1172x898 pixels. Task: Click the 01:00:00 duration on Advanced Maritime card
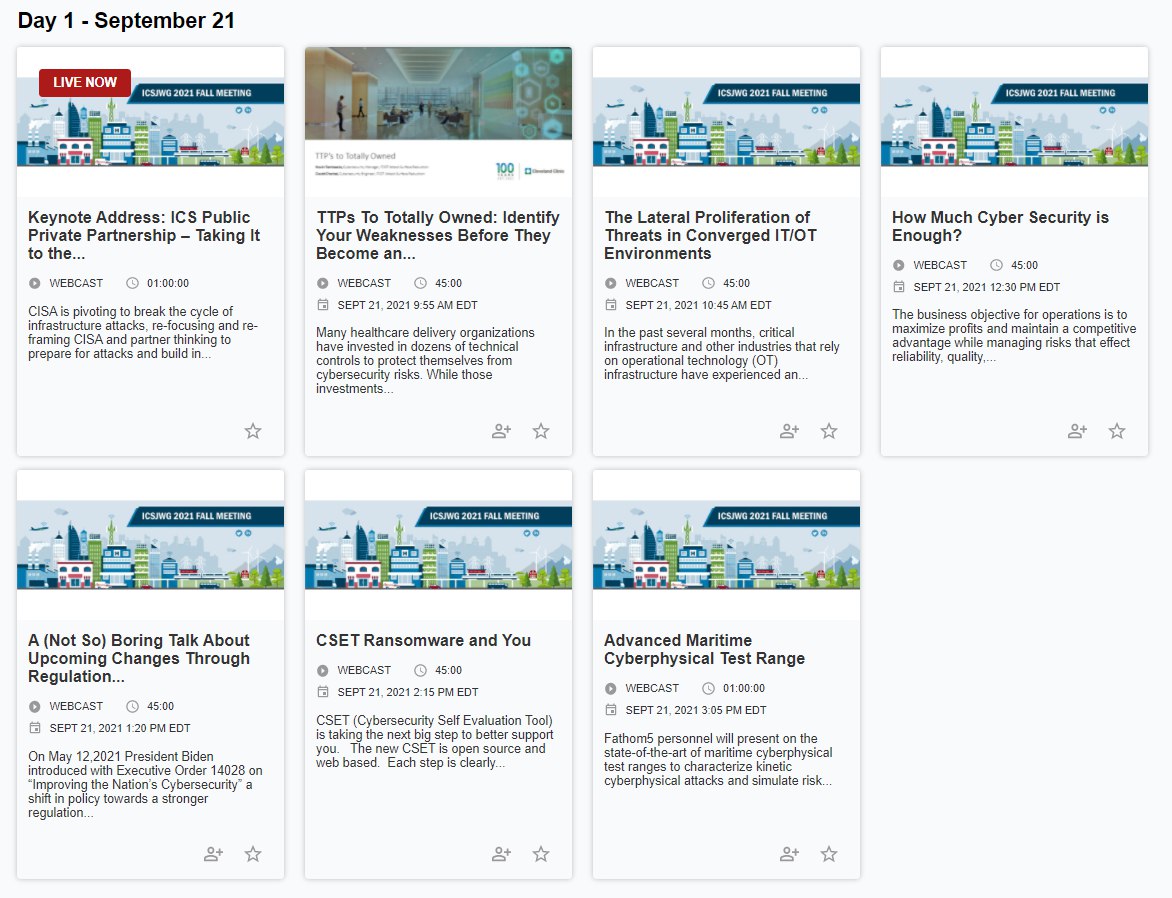744,689
